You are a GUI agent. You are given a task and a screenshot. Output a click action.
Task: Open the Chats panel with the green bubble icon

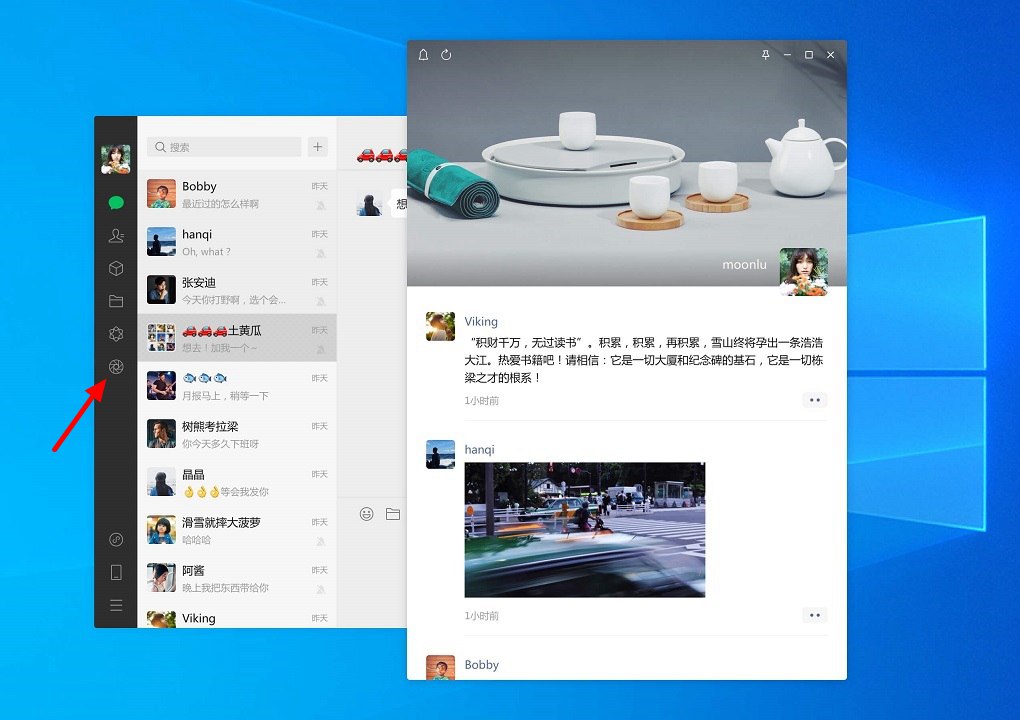[x=115, y=202]
